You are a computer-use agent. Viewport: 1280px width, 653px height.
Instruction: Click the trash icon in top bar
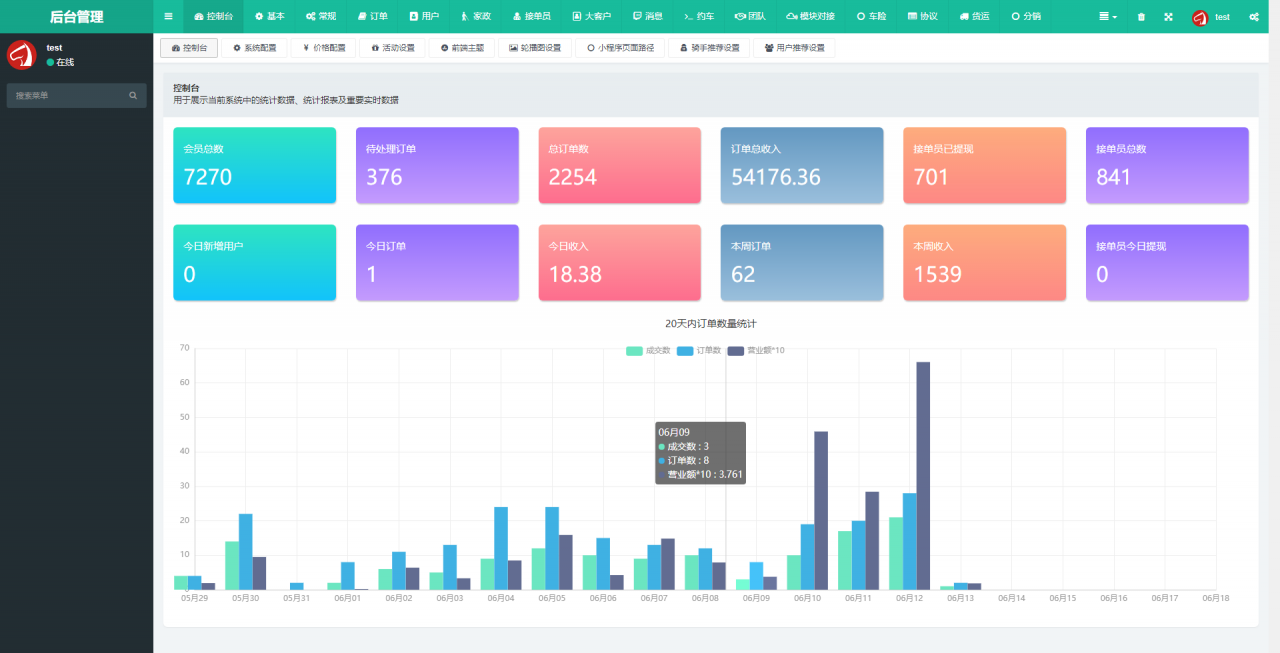coord(1142,17)
